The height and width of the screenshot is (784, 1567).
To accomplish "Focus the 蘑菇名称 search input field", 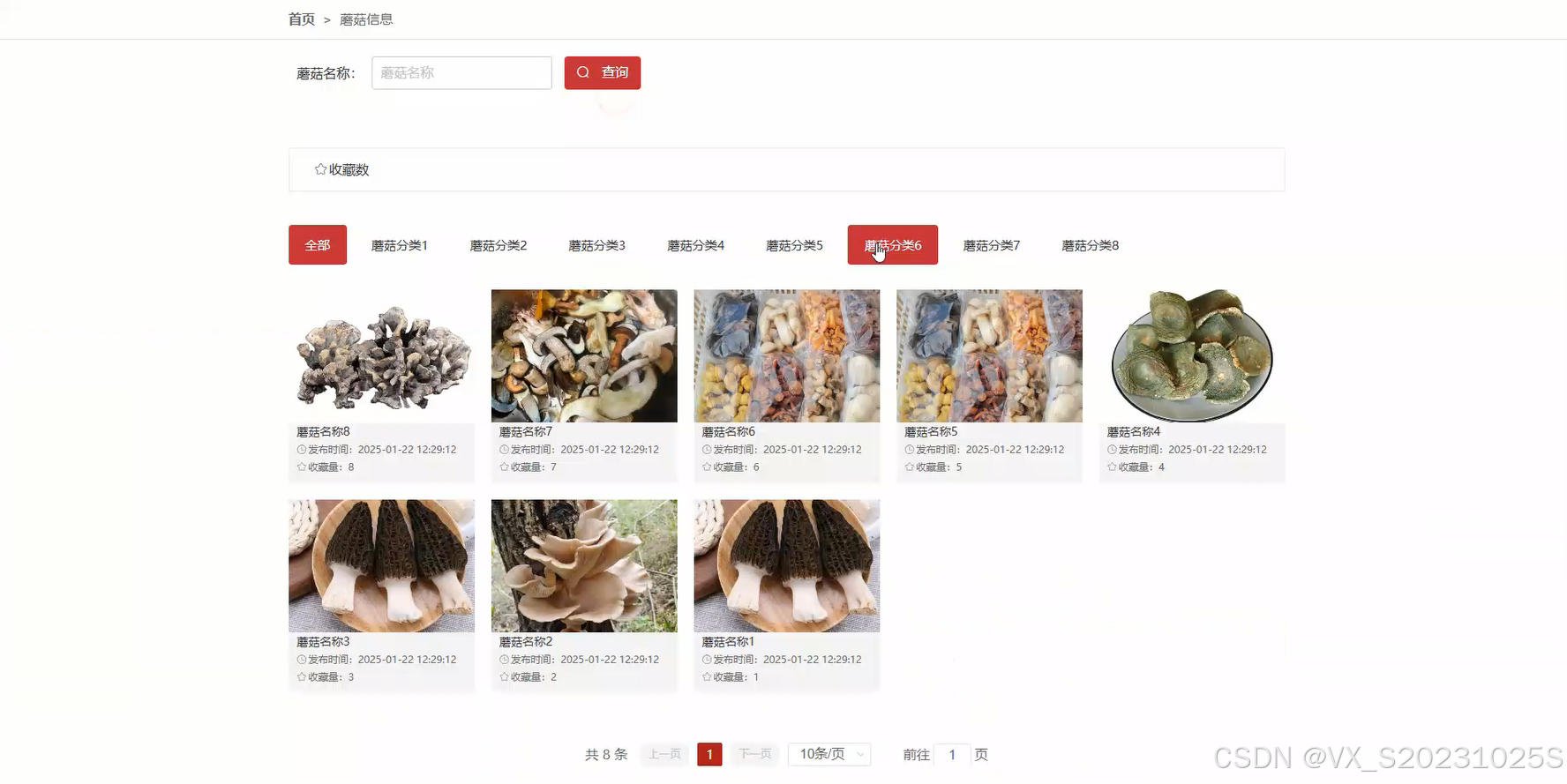I will point(461,73).
